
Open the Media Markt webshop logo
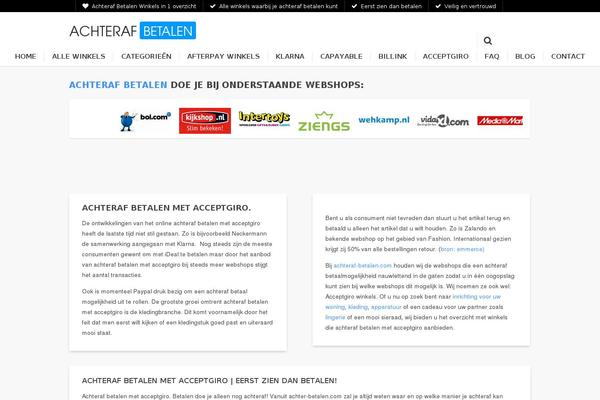[x=500, y=121]
